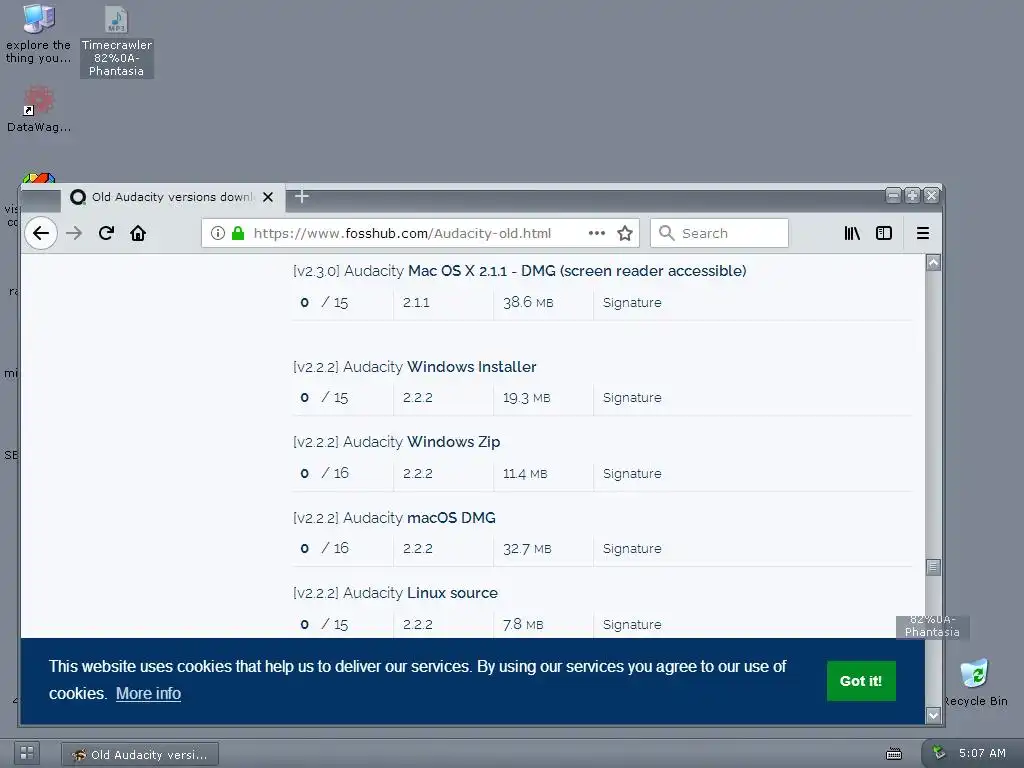The width and height of the screenshot is (1024, 768).
Task: Click the 19.3 MB size value
Action: [x=526, y=398]
